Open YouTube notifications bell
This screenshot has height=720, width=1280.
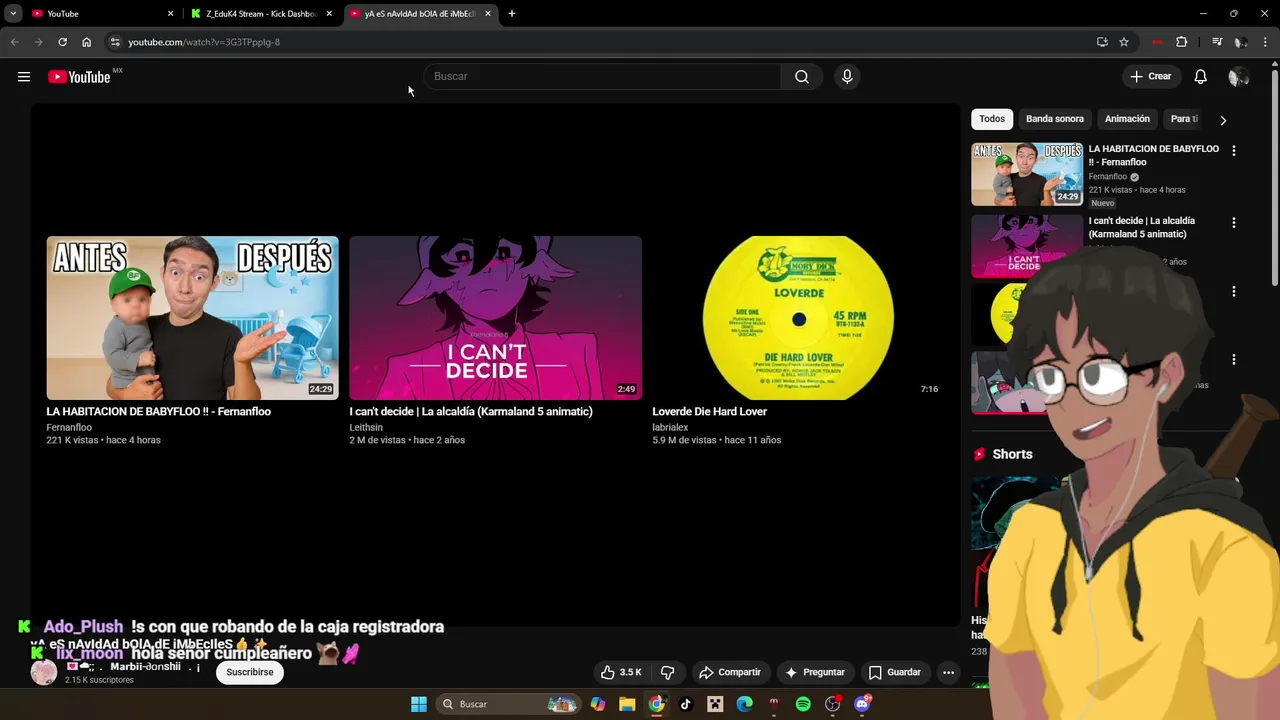pyautogui.click(x=1201, y=77)
